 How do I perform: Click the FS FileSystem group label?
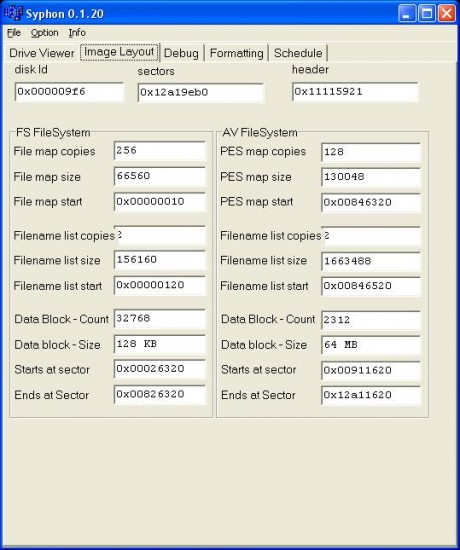click(x=53, y=133)
